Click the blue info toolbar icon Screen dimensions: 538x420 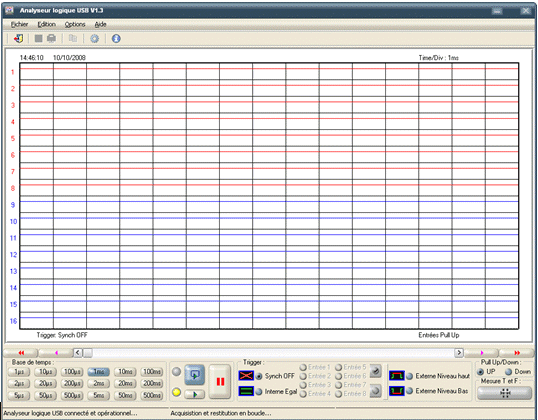(116, 38)
